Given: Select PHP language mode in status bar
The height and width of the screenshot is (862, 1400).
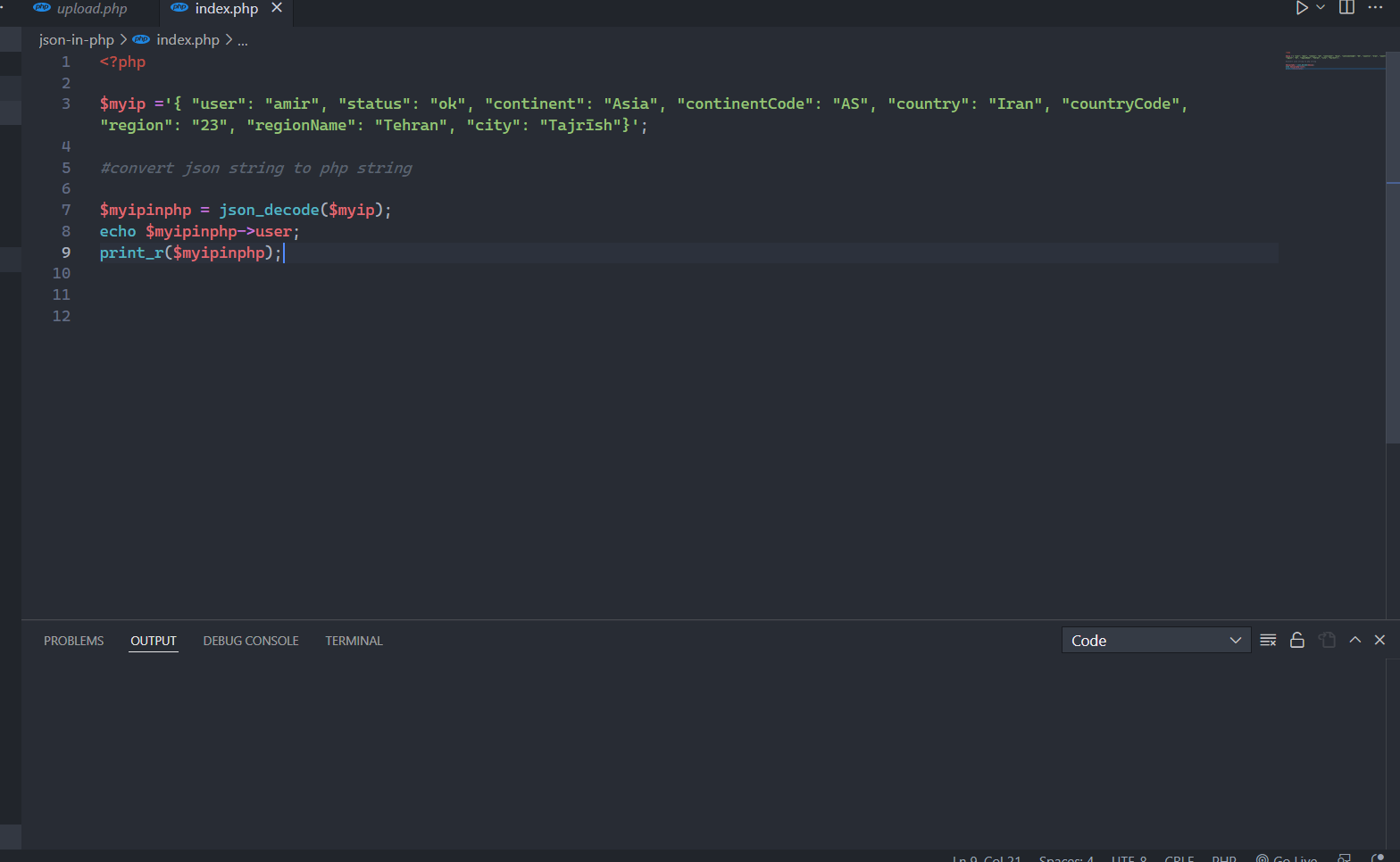Looking at the screenshot, I should click(1224, 858).
